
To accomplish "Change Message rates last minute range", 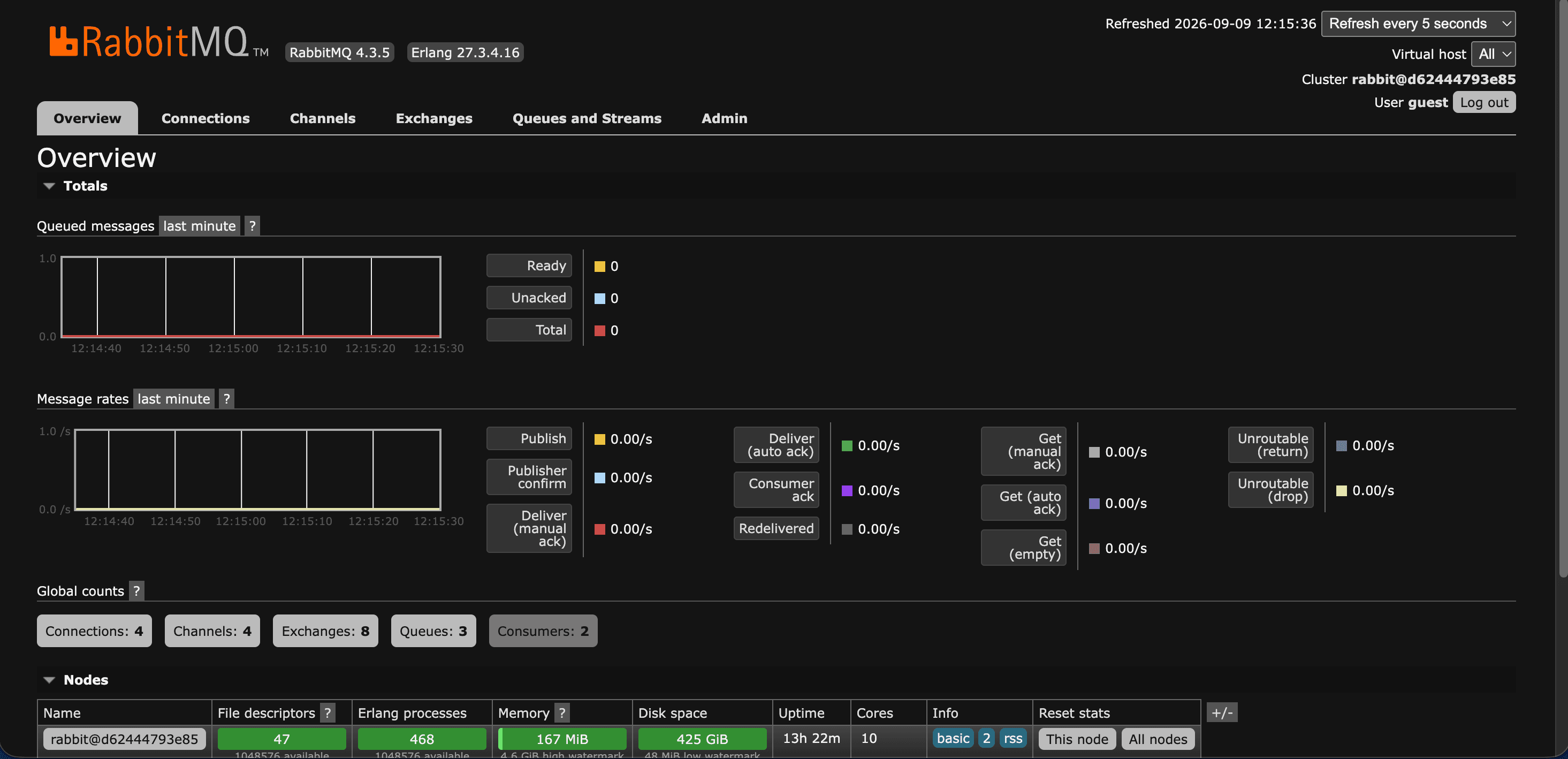I will (173, 399).
